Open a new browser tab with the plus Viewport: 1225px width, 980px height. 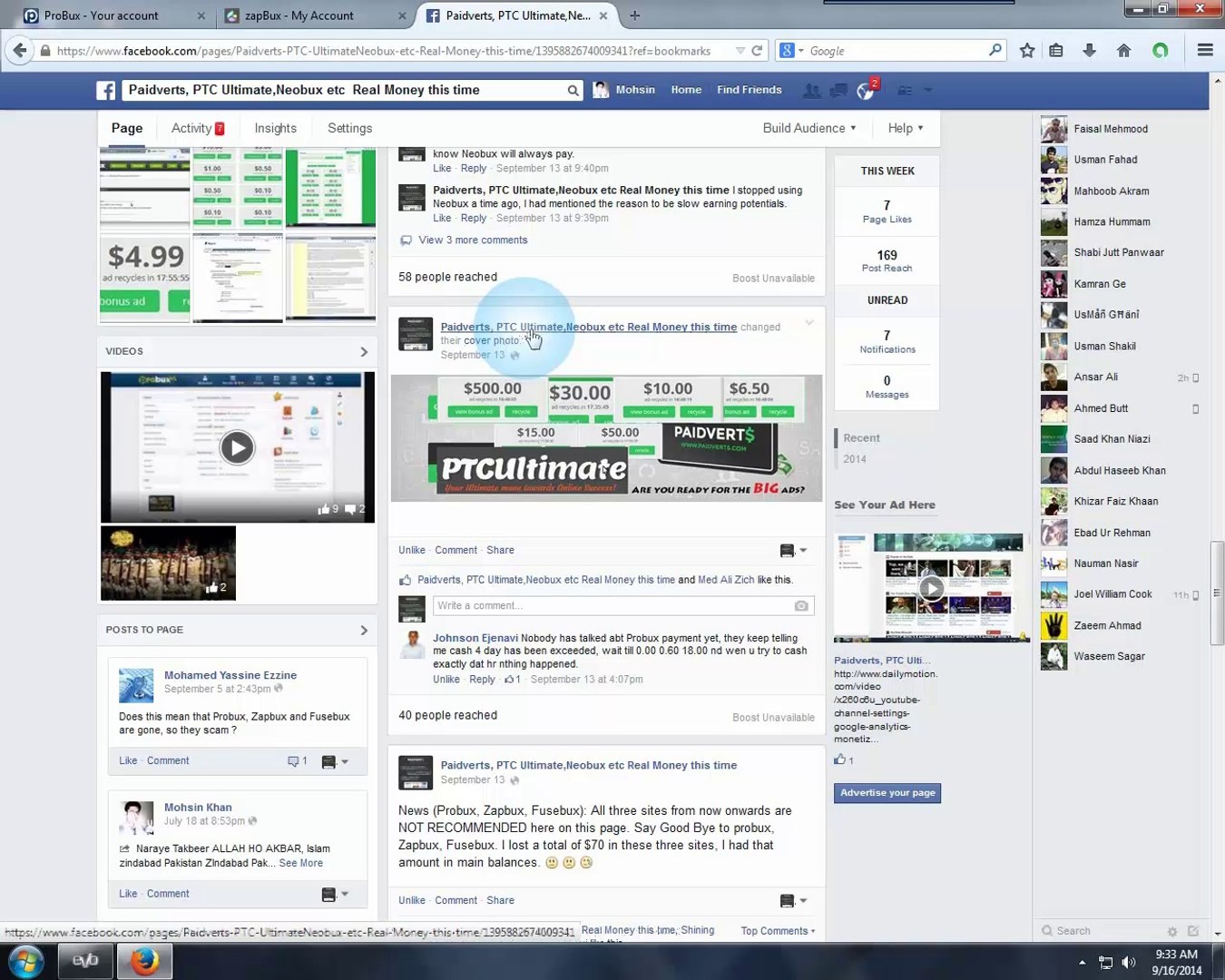point(634,15)
